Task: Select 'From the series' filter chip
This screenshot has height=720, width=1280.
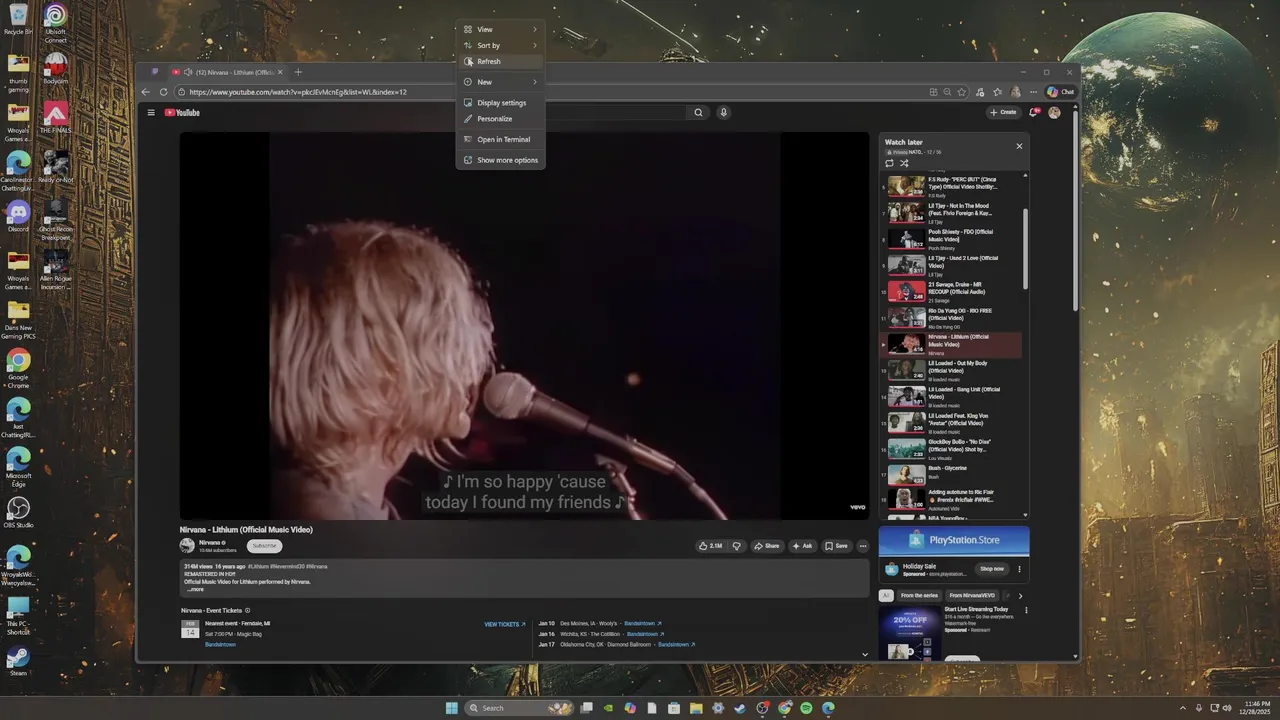Action: (919, 596)
